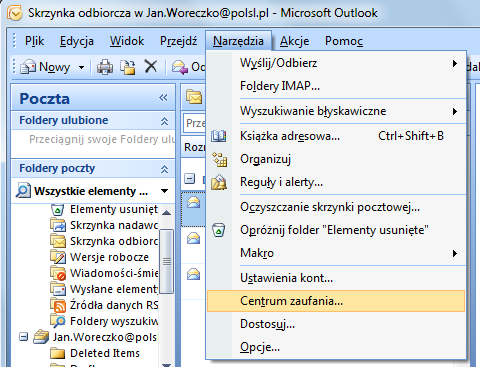Expand the Makro submenu
The image size is (480, 367).
click(x=455, y=253)
